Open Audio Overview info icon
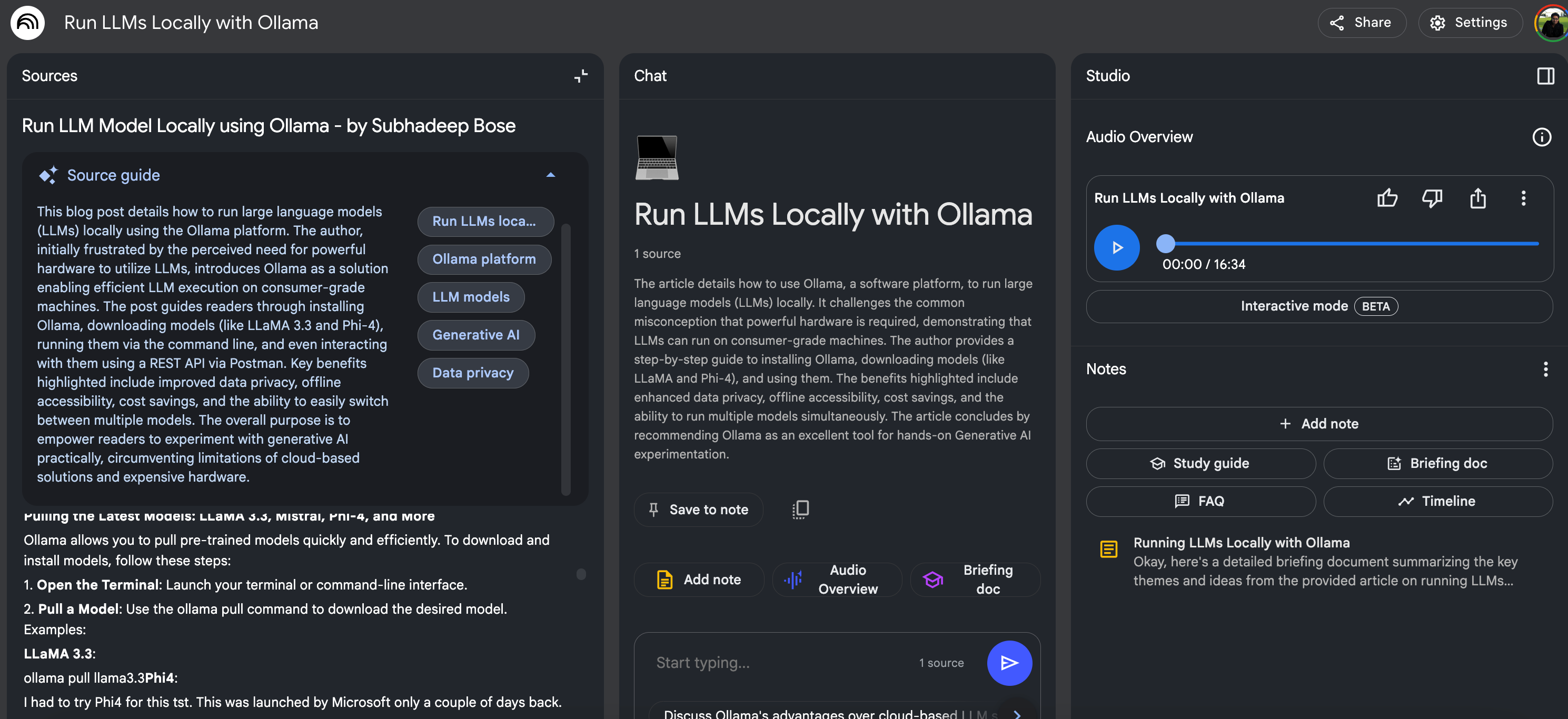The width and height of the screenshot is (1568, 719). pos(1541,137)
